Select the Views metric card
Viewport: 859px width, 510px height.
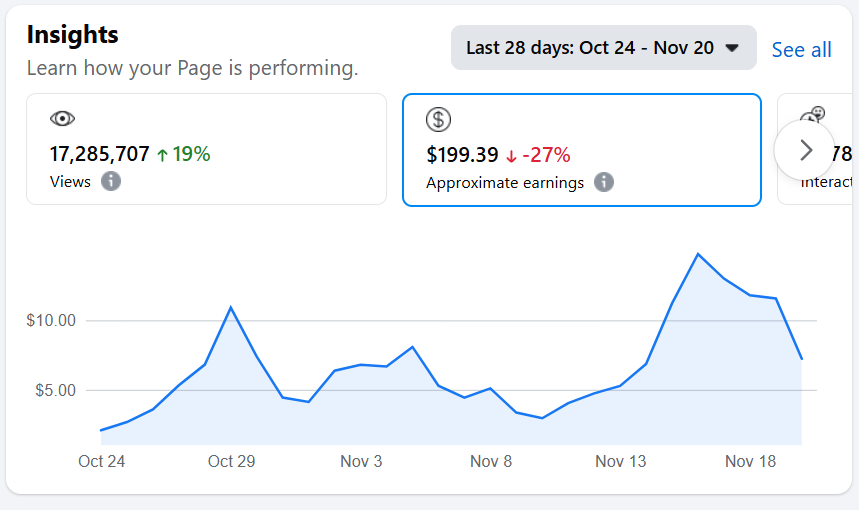click(206, 149)
